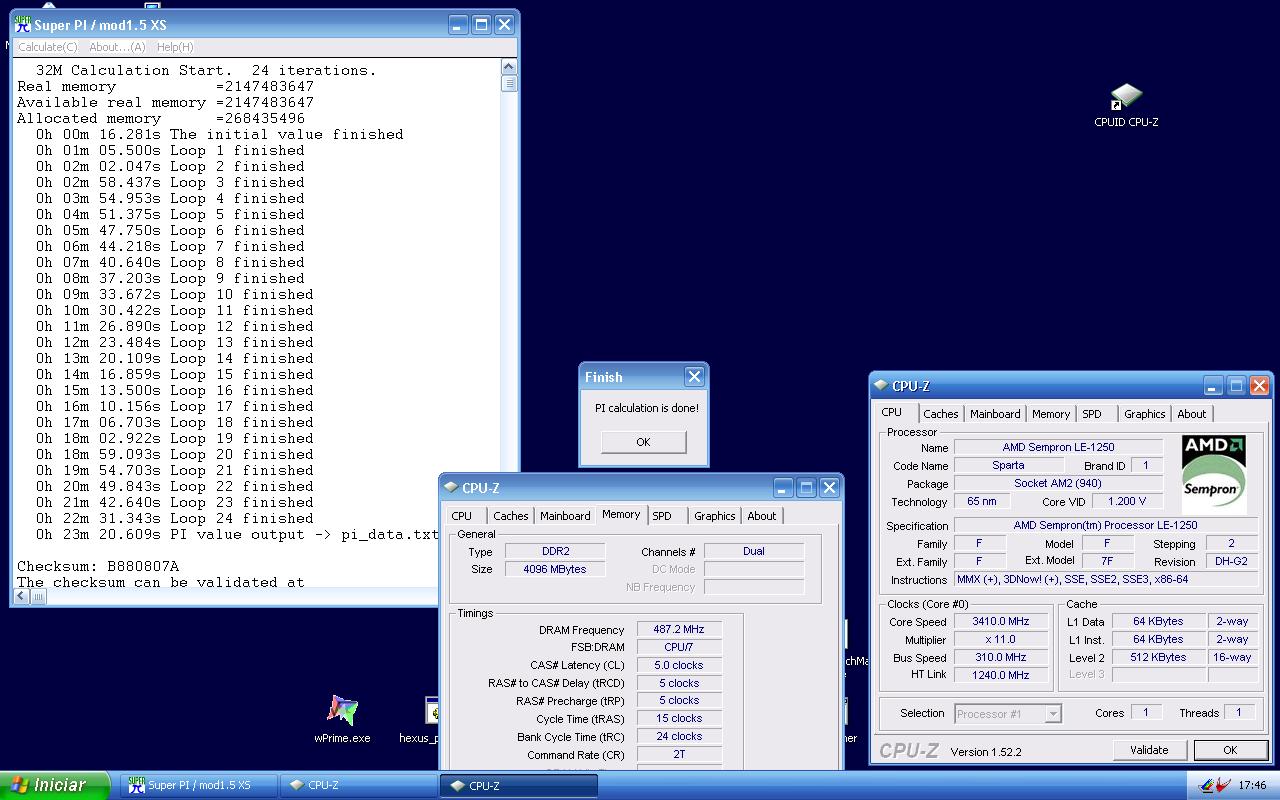The width and height of the screenshot is (1280, 800).
Task: Click OK button in right CPU-Z window
Action: (x=1230, y=750)
